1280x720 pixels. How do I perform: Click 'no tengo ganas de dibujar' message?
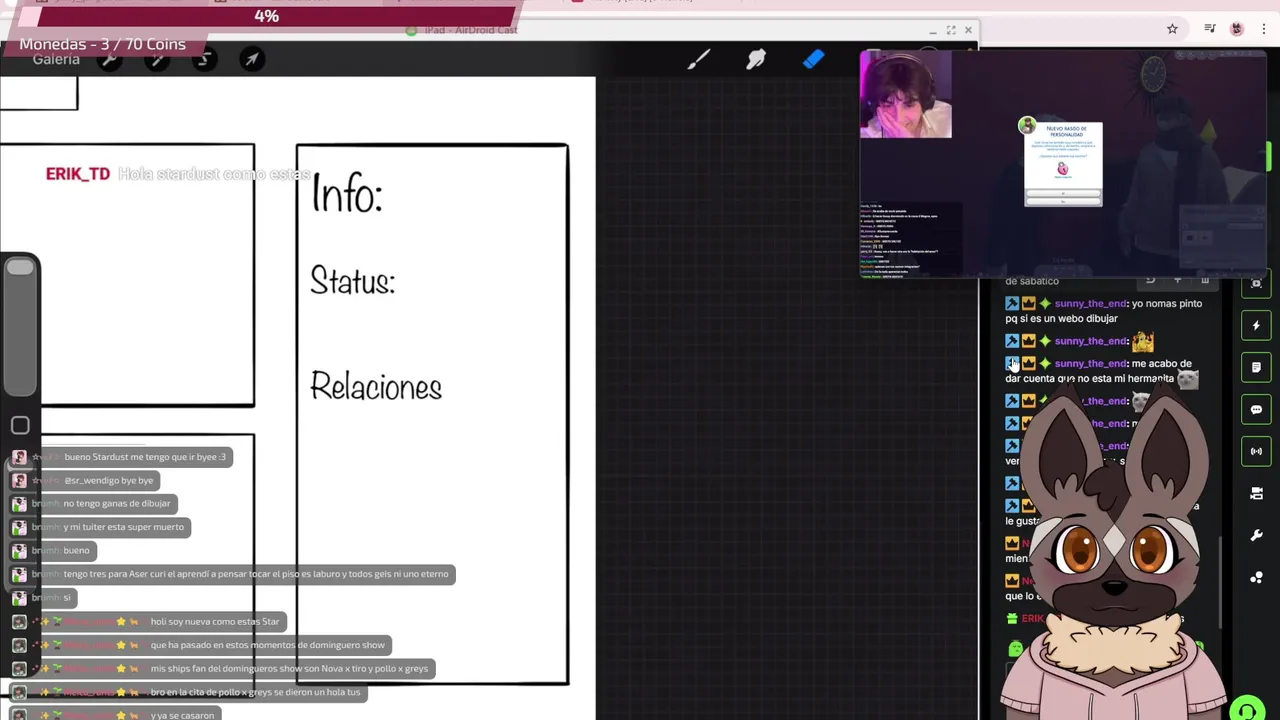[x=117, y=504]
